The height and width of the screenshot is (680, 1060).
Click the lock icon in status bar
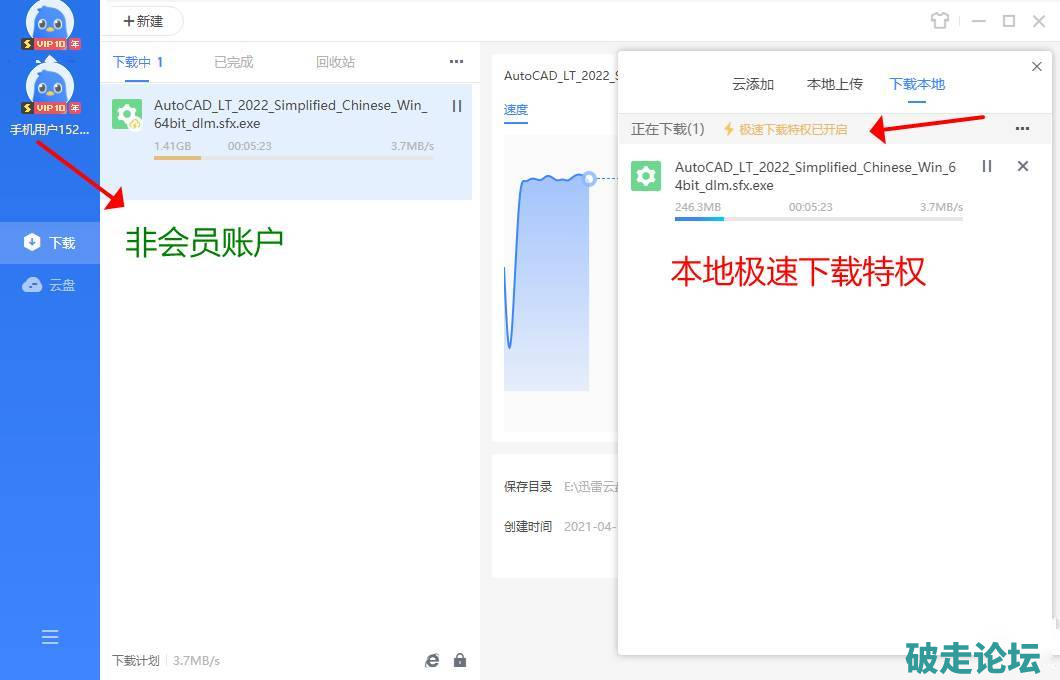pyautogui.click(x=460, y=660)
